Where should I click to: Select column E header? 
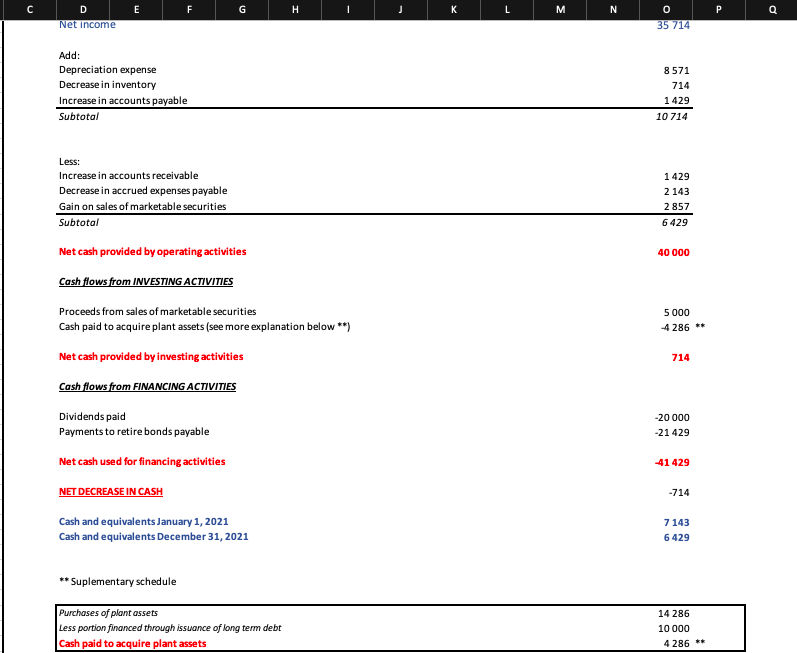click(136, 10)
